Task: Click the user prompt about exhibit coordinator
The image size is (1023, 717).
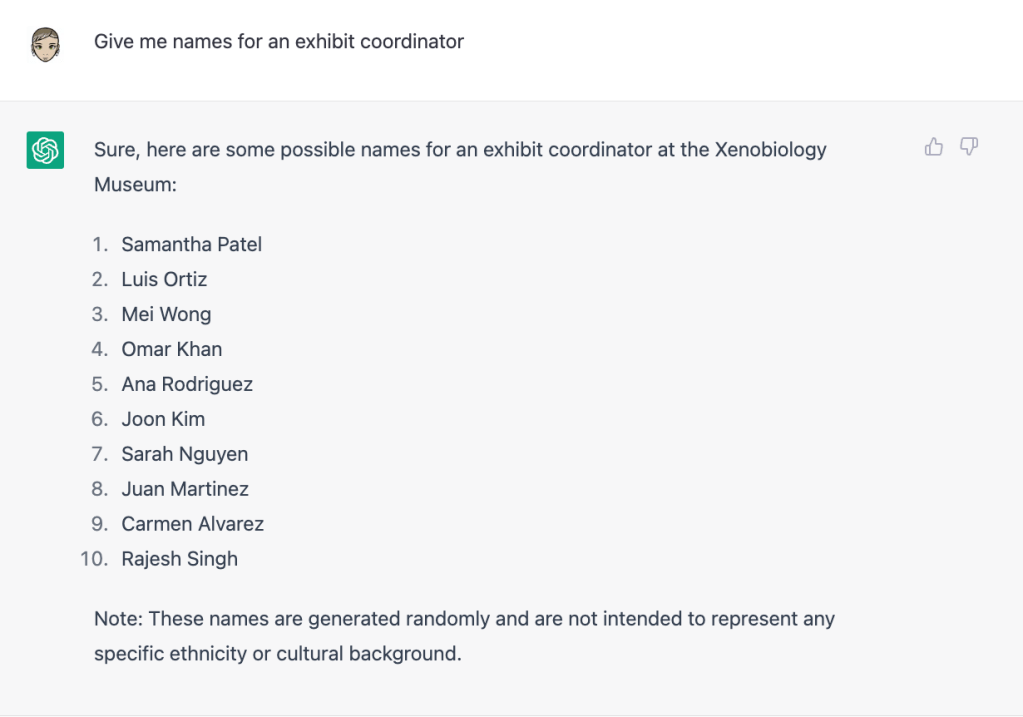Action: pyautogui.click(x=279, y=42)
